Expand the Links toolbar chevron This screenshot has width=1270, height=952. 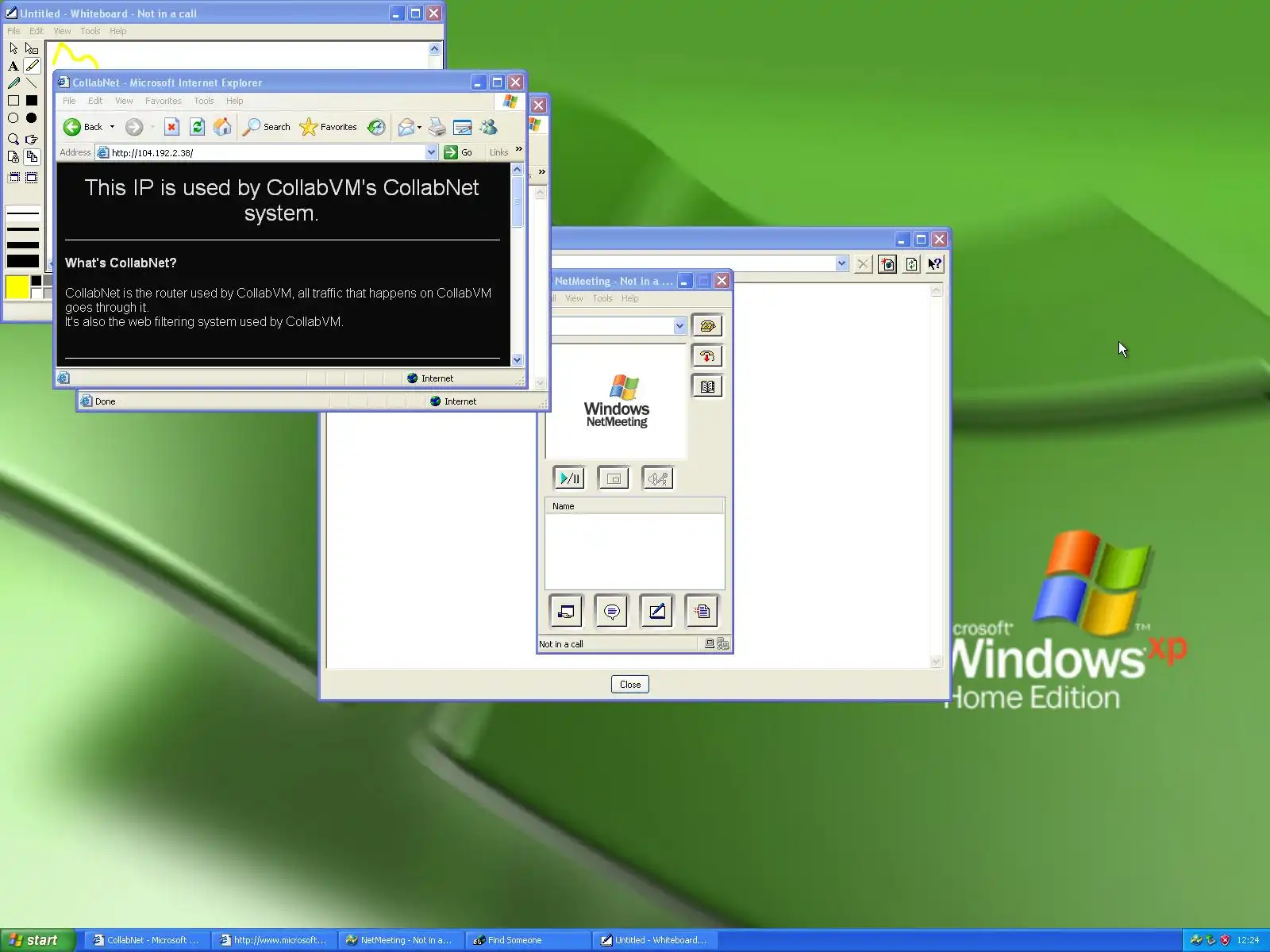point(519,149)
